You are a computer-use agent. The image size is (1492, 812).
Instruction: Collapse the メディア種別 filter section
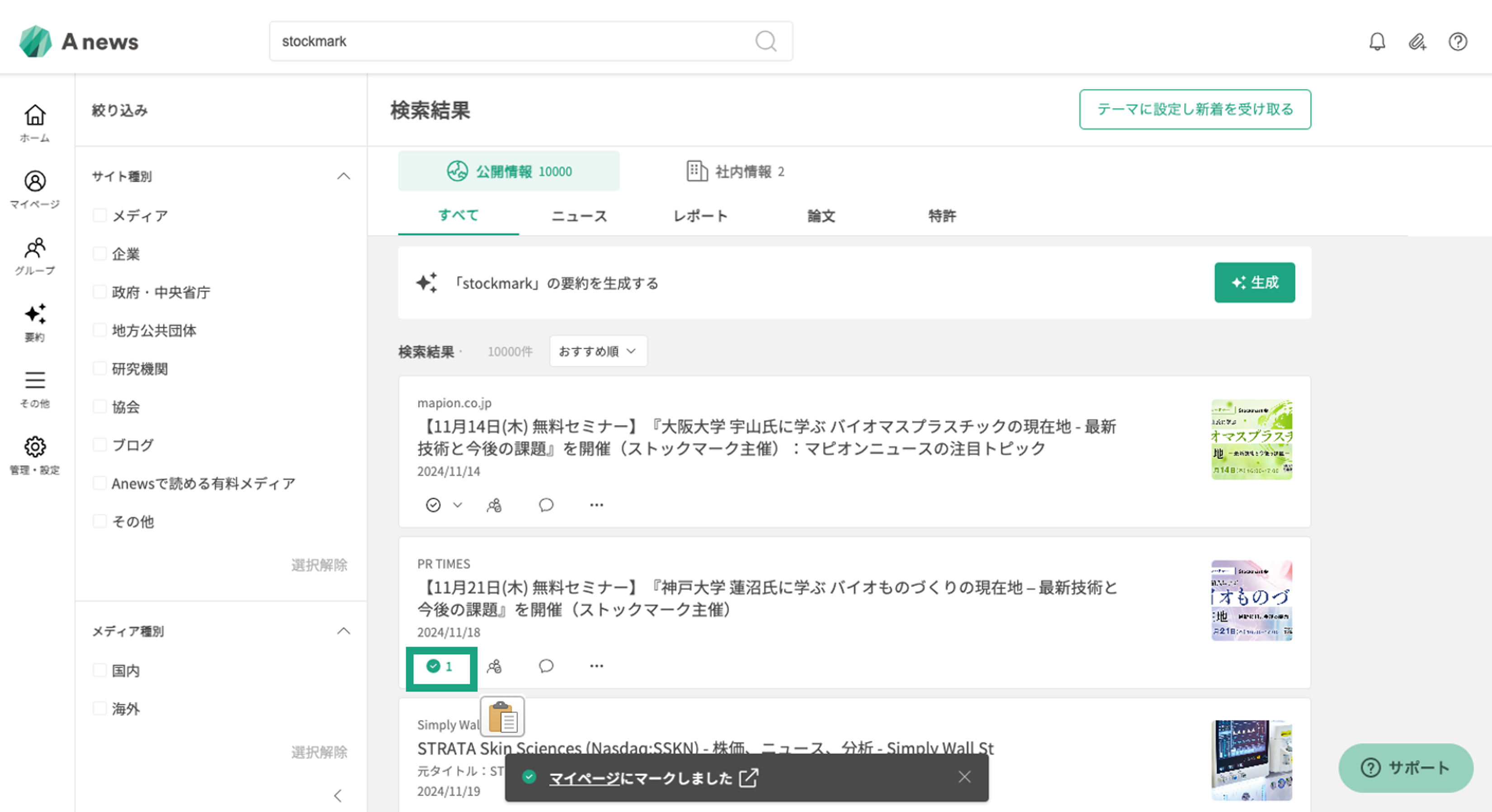coord(344,631)
